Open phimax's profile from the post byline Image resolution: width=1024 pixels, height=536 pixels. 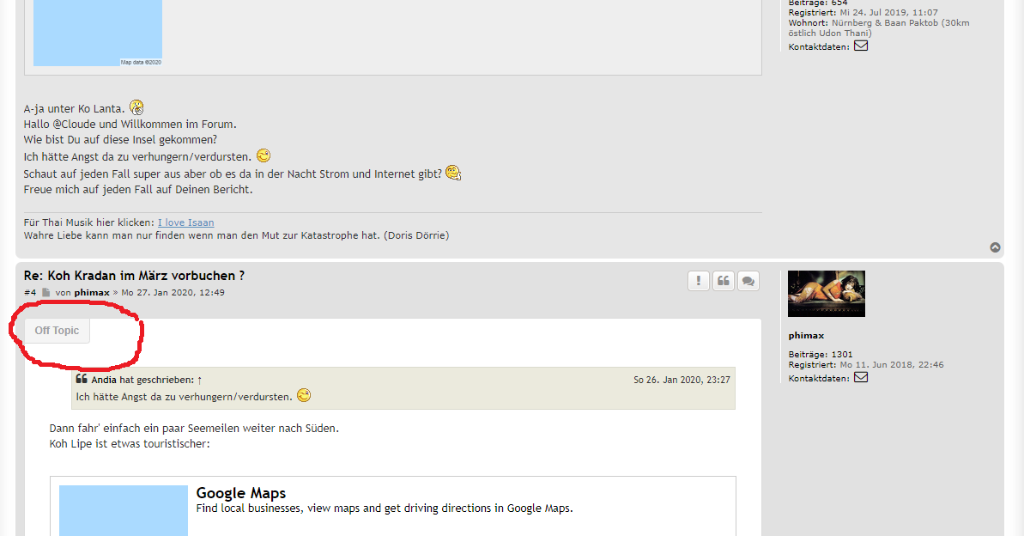coord(91,292)
